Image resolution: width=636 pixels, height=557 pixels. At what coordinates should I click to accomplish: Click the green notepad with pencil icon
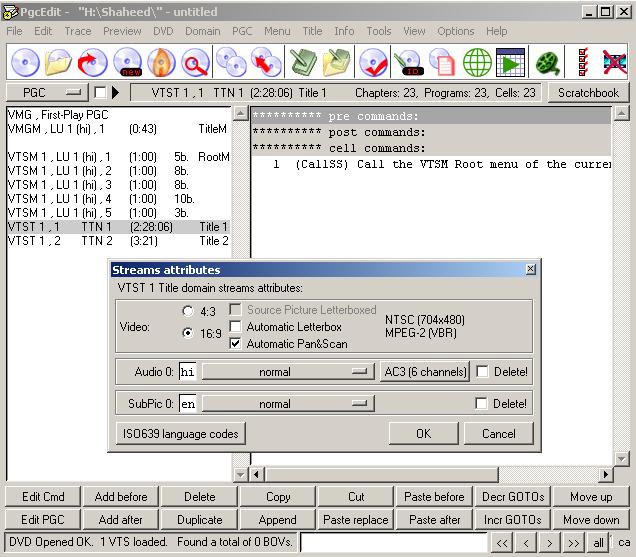tap(303, 62)
